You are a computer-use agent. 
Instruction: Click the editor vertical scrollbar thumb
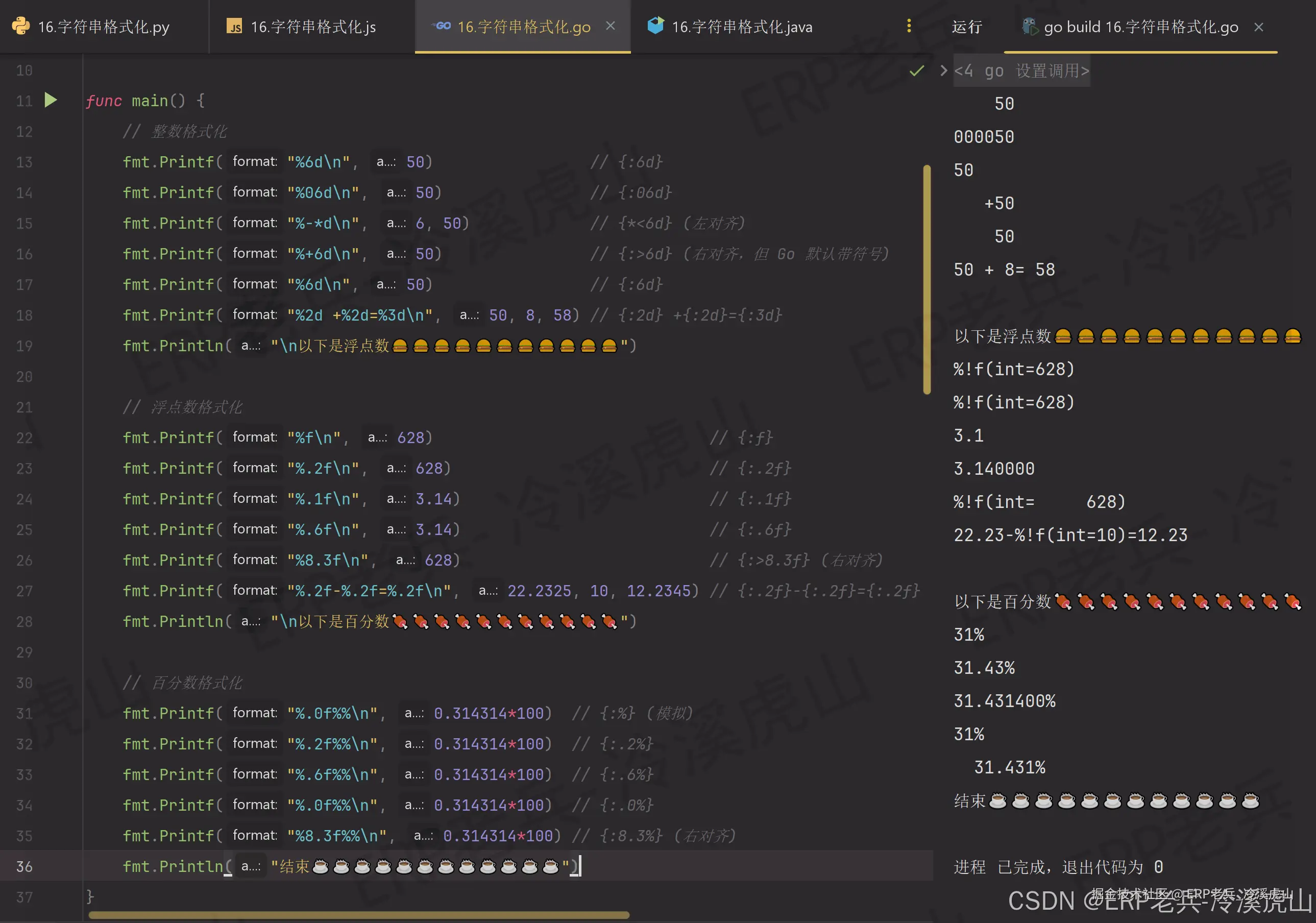(926, 279)
